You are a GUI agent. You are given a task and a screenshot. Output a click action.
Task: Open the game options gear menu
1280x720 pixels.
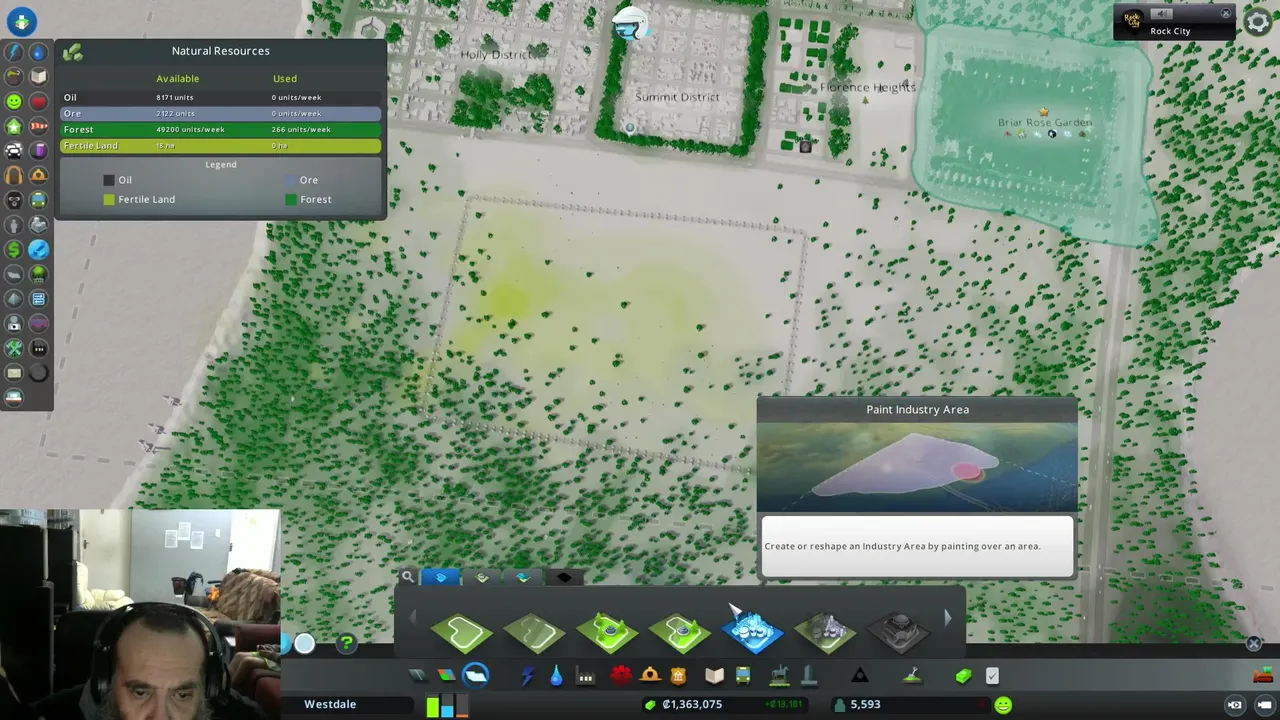pos(1257,21)
